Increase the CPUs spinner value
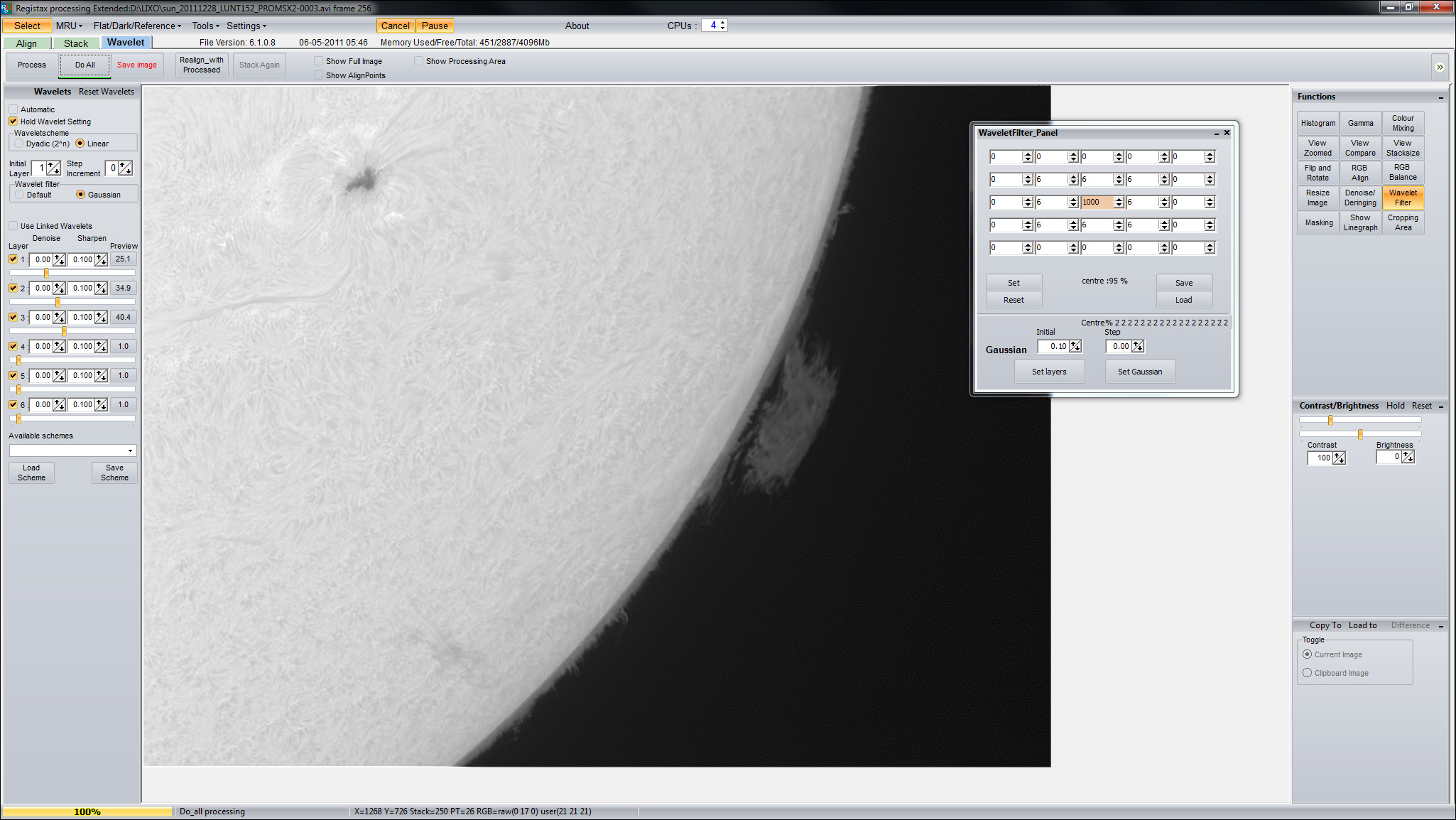The width and height of the screenshot is (1456, 820). pyautogui.click(x=723, y=23)
